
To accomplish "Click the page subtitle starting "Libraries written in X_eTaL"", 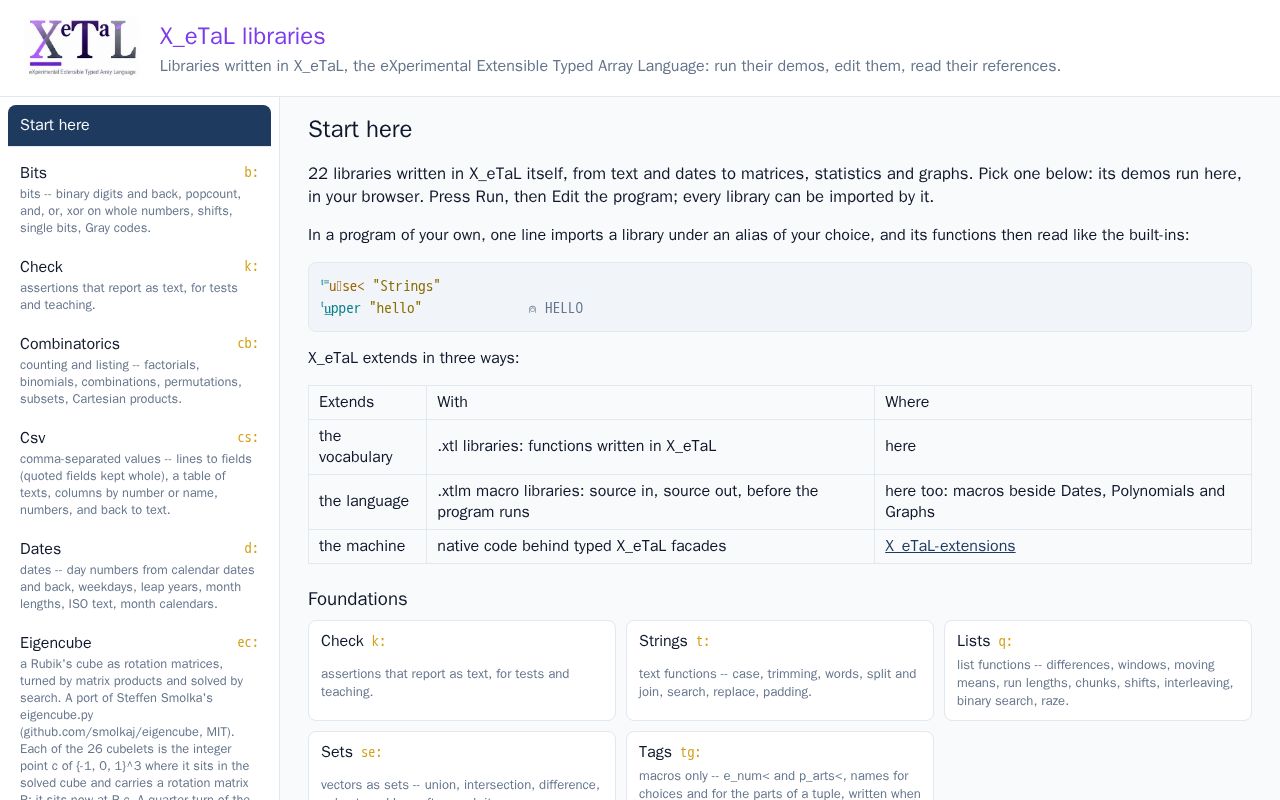I will point(610,66).
